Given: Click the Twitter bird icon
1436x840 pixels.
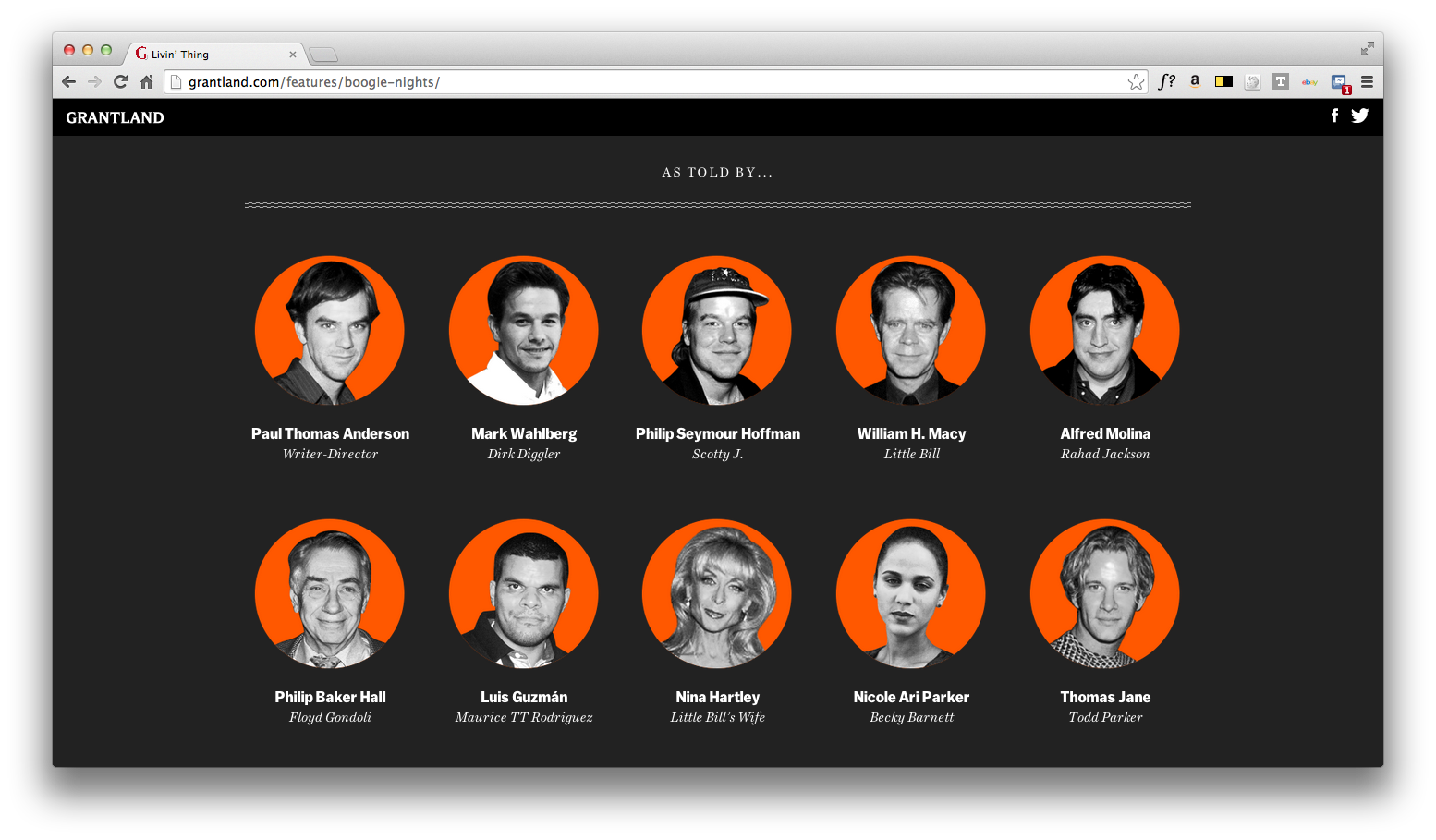Looking at the screenshot, I should (x=1359, y=116).
